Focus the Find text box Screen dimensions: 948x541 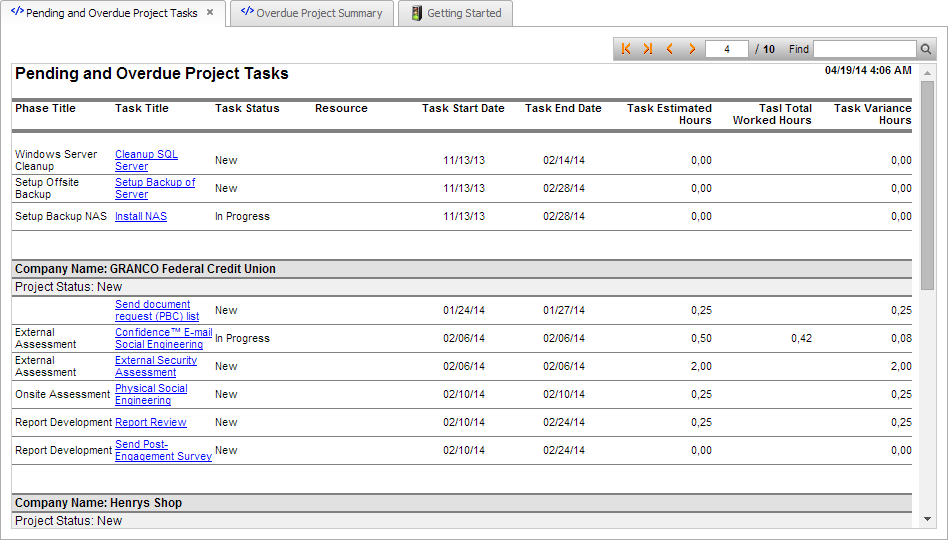865,49
